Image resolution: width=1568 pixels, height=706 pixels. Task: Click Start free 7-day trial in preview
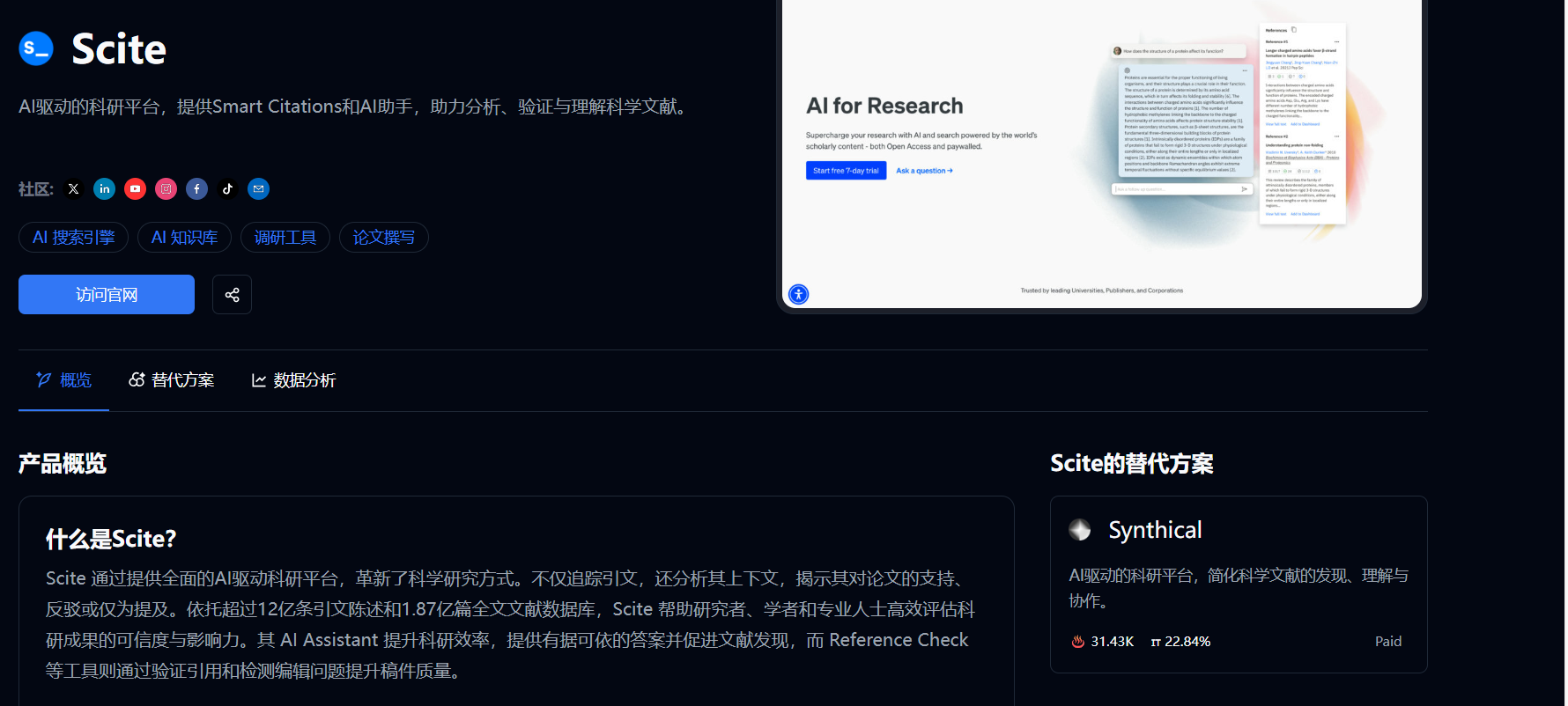(846, 171)
